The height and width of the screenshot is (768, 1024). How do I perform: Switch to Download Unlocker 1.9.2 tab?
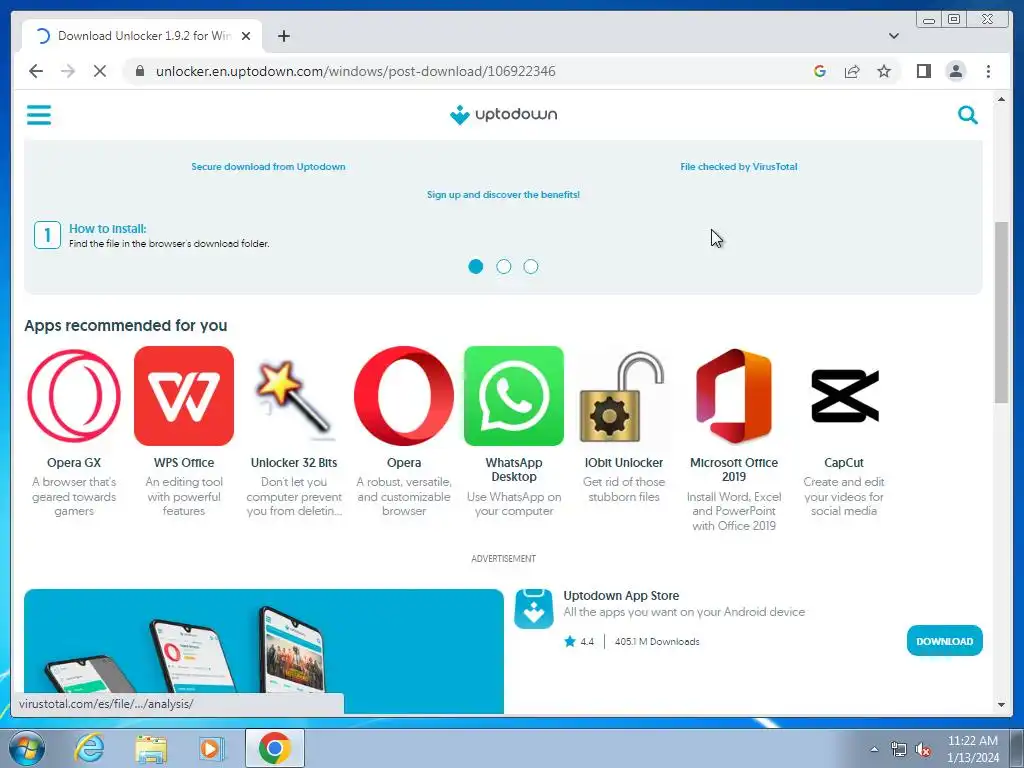[142, 36]
